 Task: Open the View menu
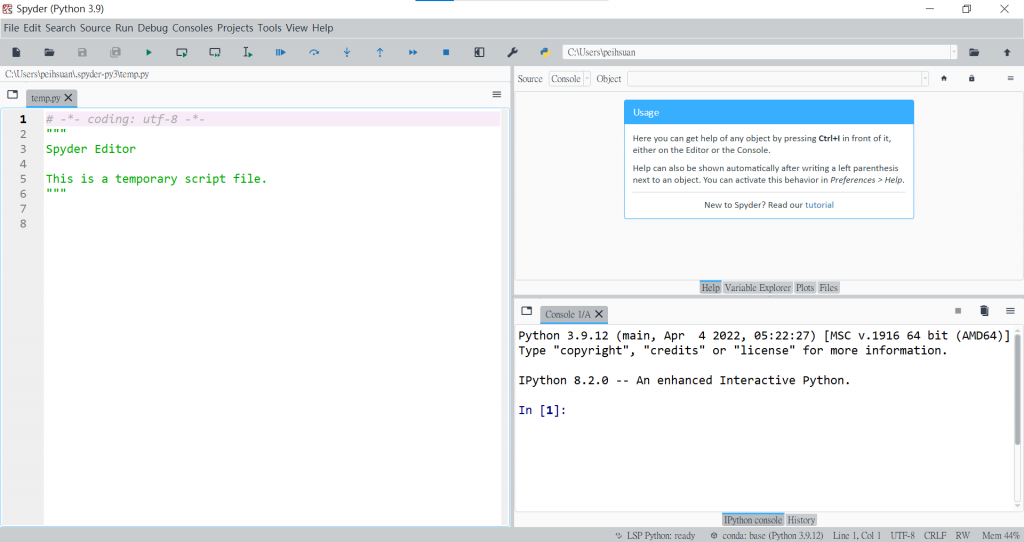(x=296, y=28)
